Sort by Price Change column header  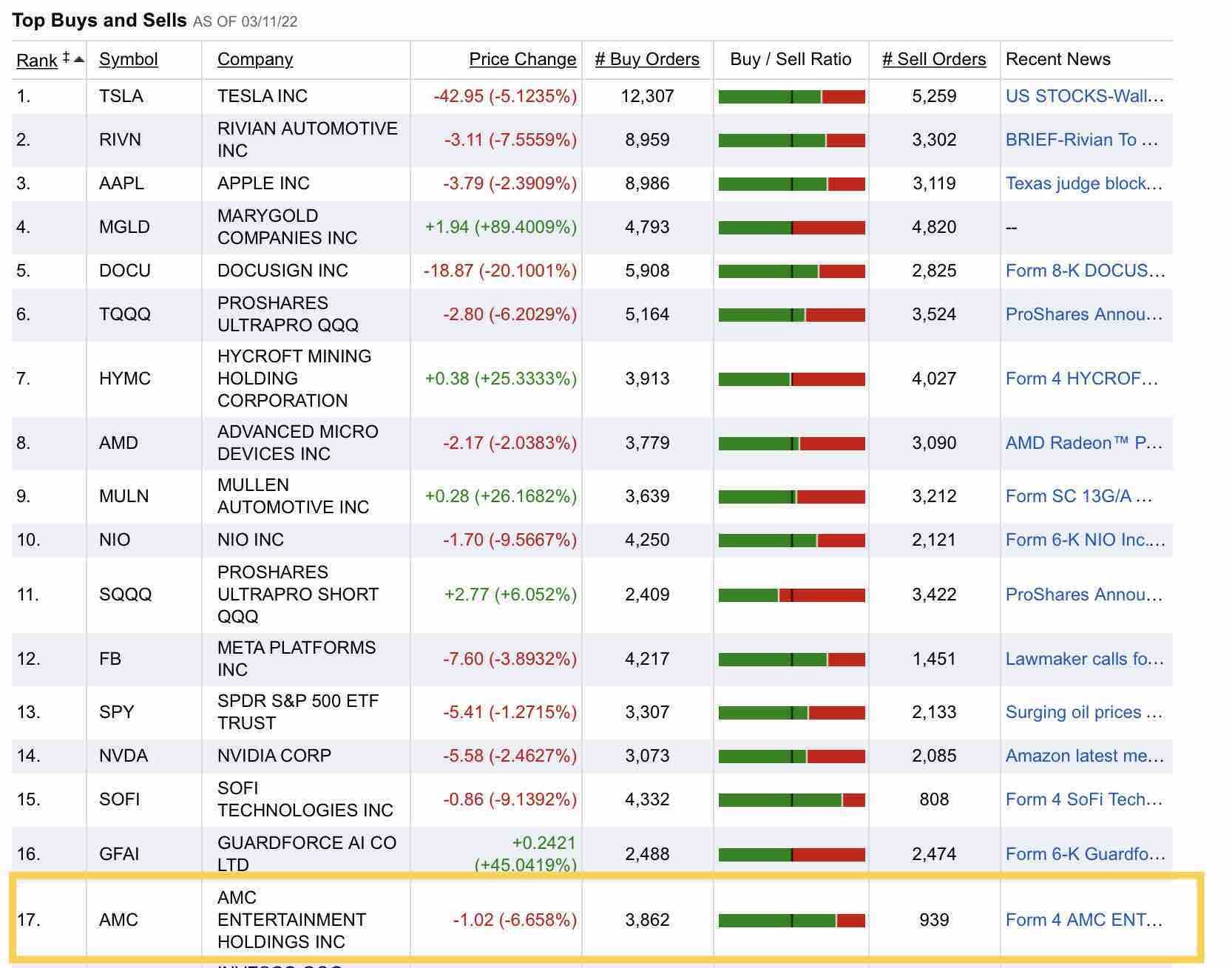pos(523,59)
